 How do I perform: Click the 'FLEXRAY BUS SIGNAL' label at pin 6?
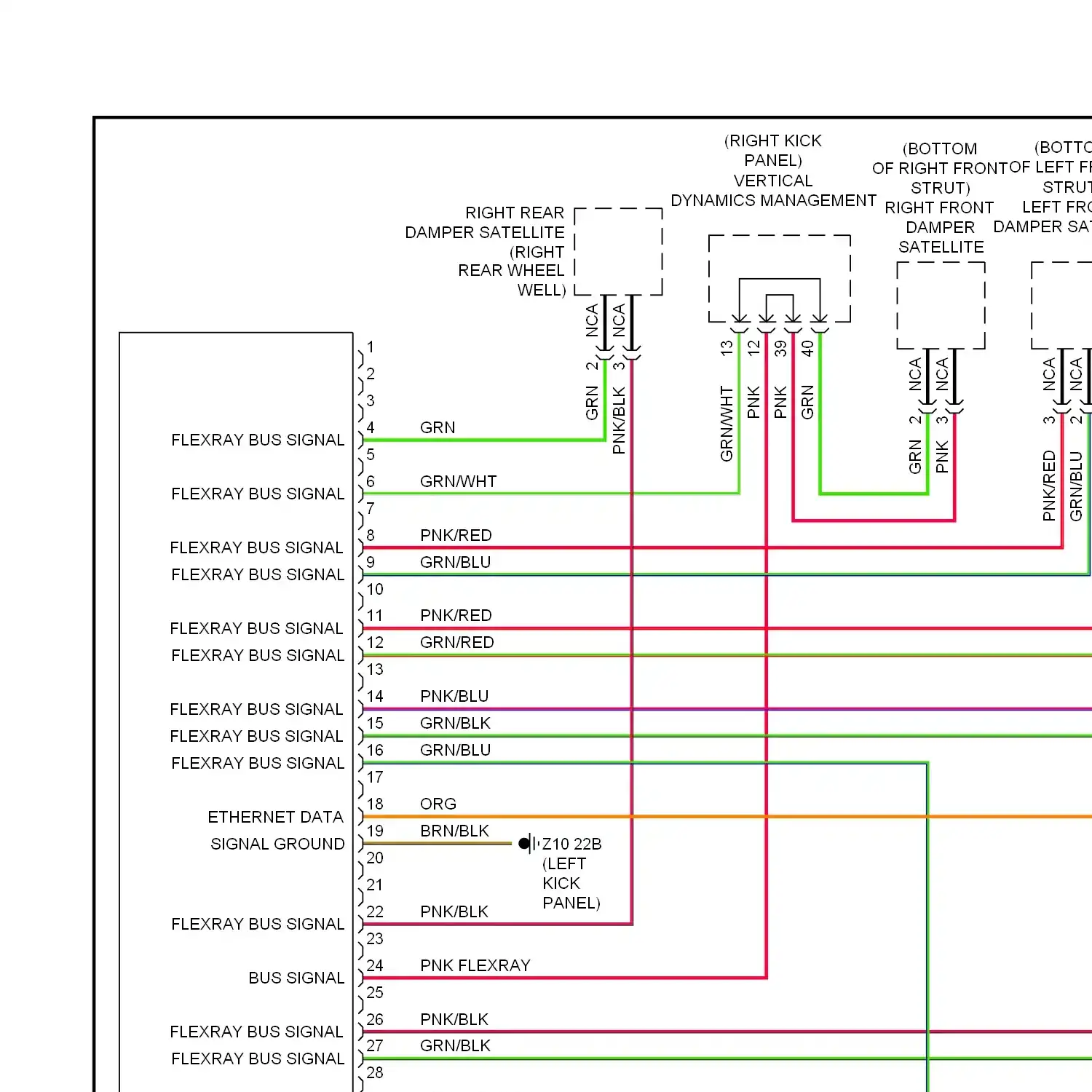coord(258,494)
